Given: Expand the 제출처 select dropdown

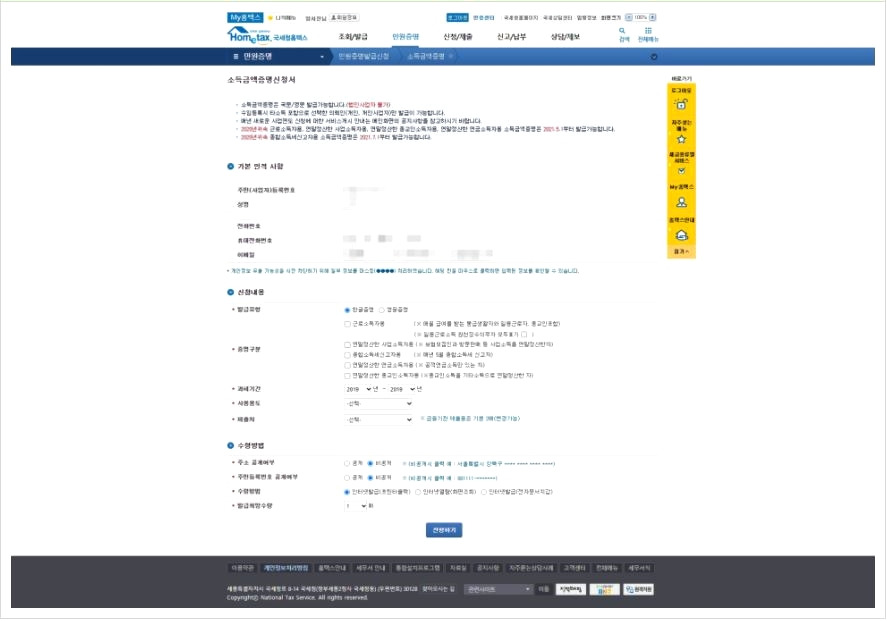Looking at the screenshot, I should pos(378,420).
